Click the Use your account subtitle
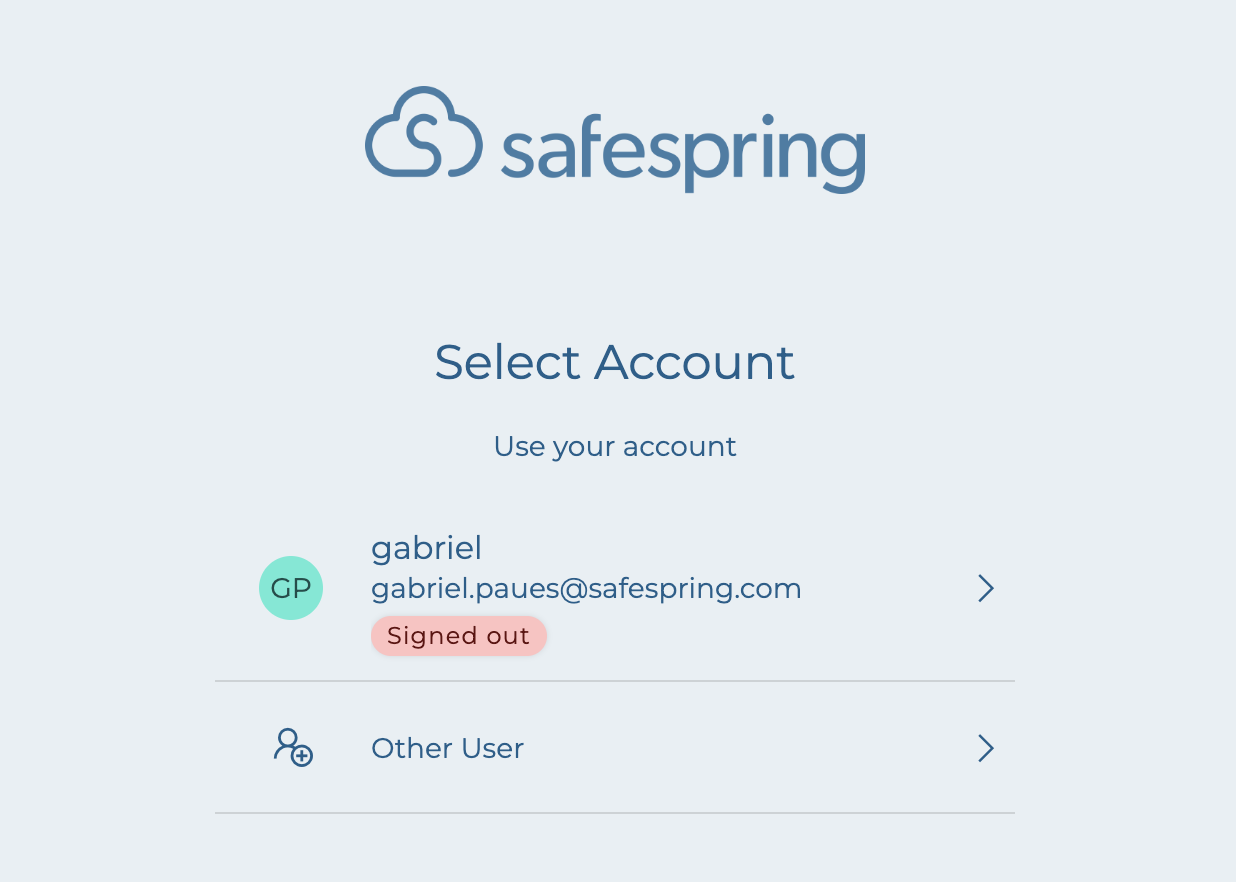Viewport: 1236px width, 882px height. [x=615, y=446]
